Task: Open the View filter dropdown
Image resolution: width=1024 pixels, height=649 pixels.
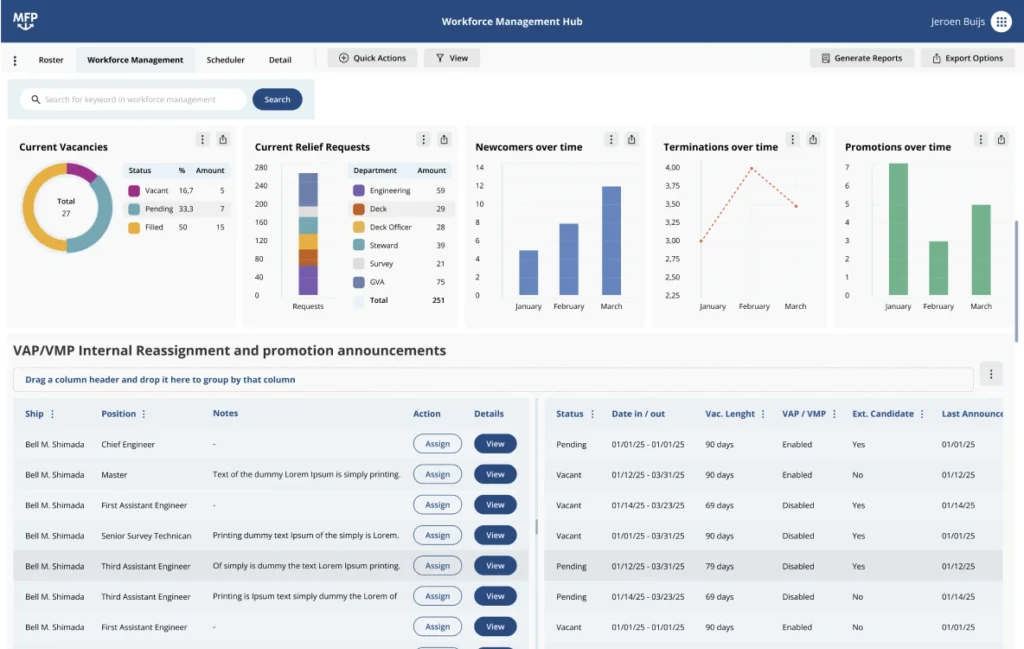Action: (x=451, y=58)
